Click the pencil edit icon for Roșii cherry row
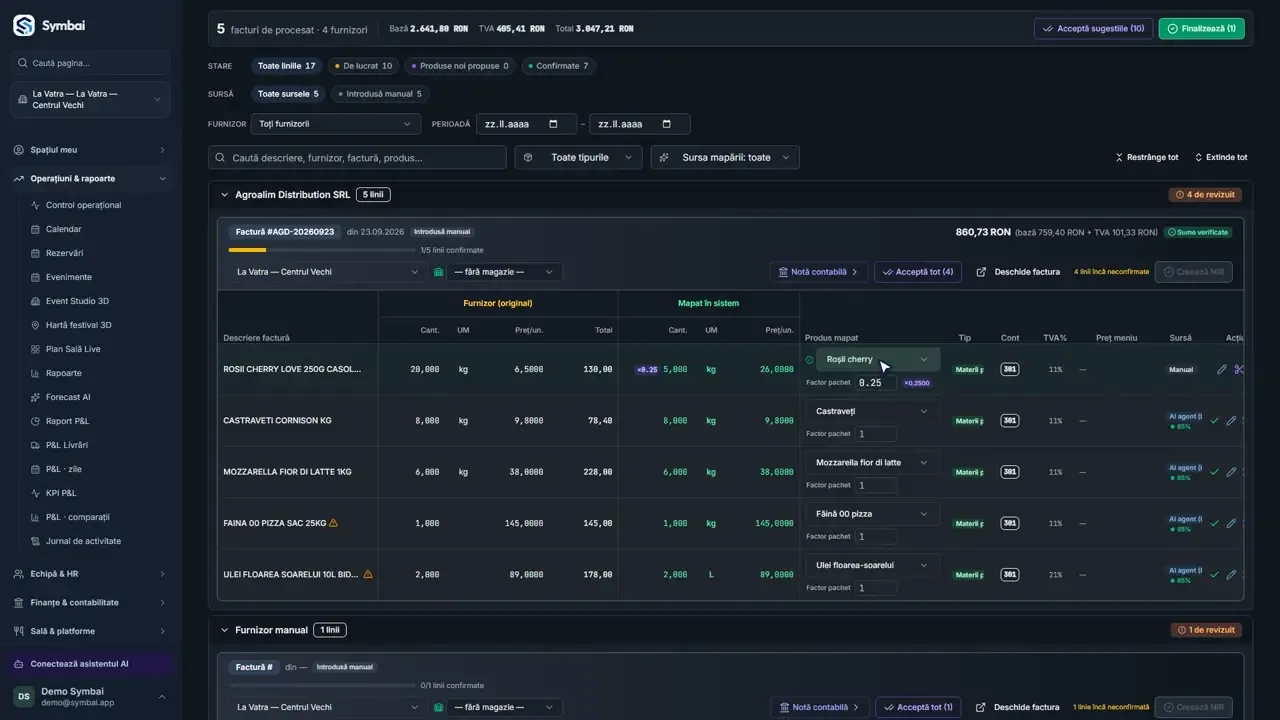Screen dimensions: 1280x720 (x=1221, y=369)
